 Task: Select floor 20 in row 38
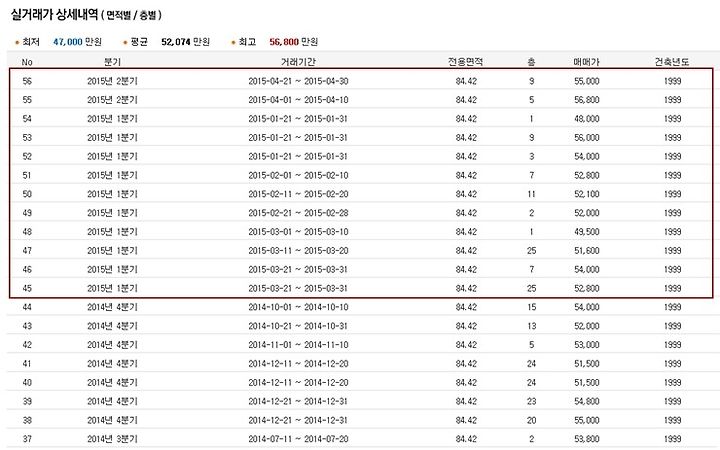click(x=531, y=420)
